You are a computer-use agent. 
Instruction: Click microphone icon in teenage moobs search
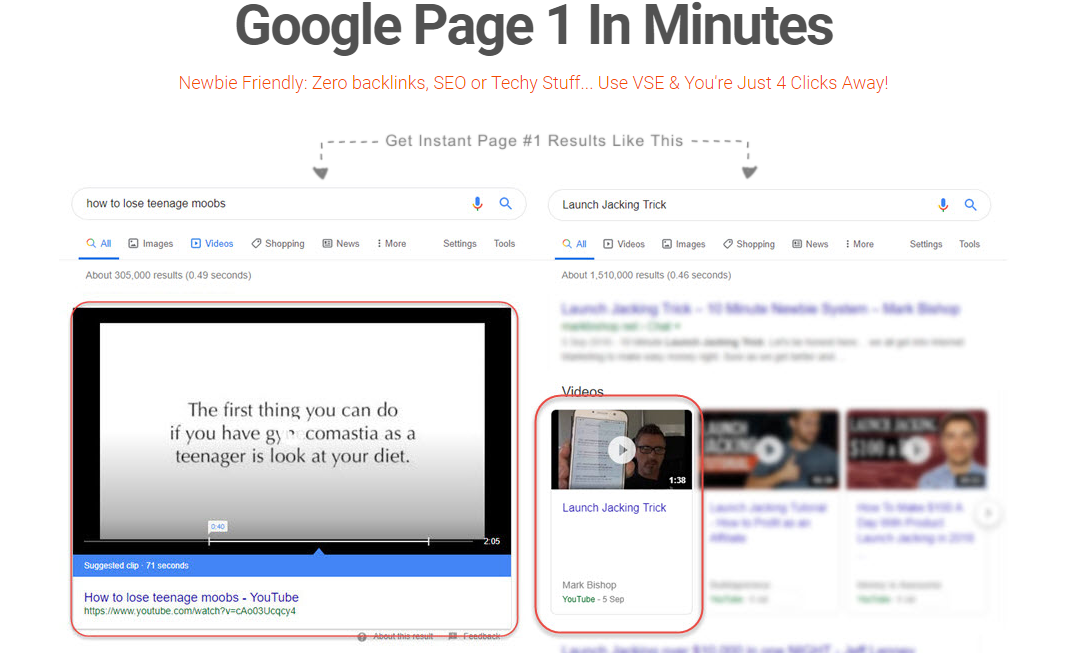(x=477, y=203)
